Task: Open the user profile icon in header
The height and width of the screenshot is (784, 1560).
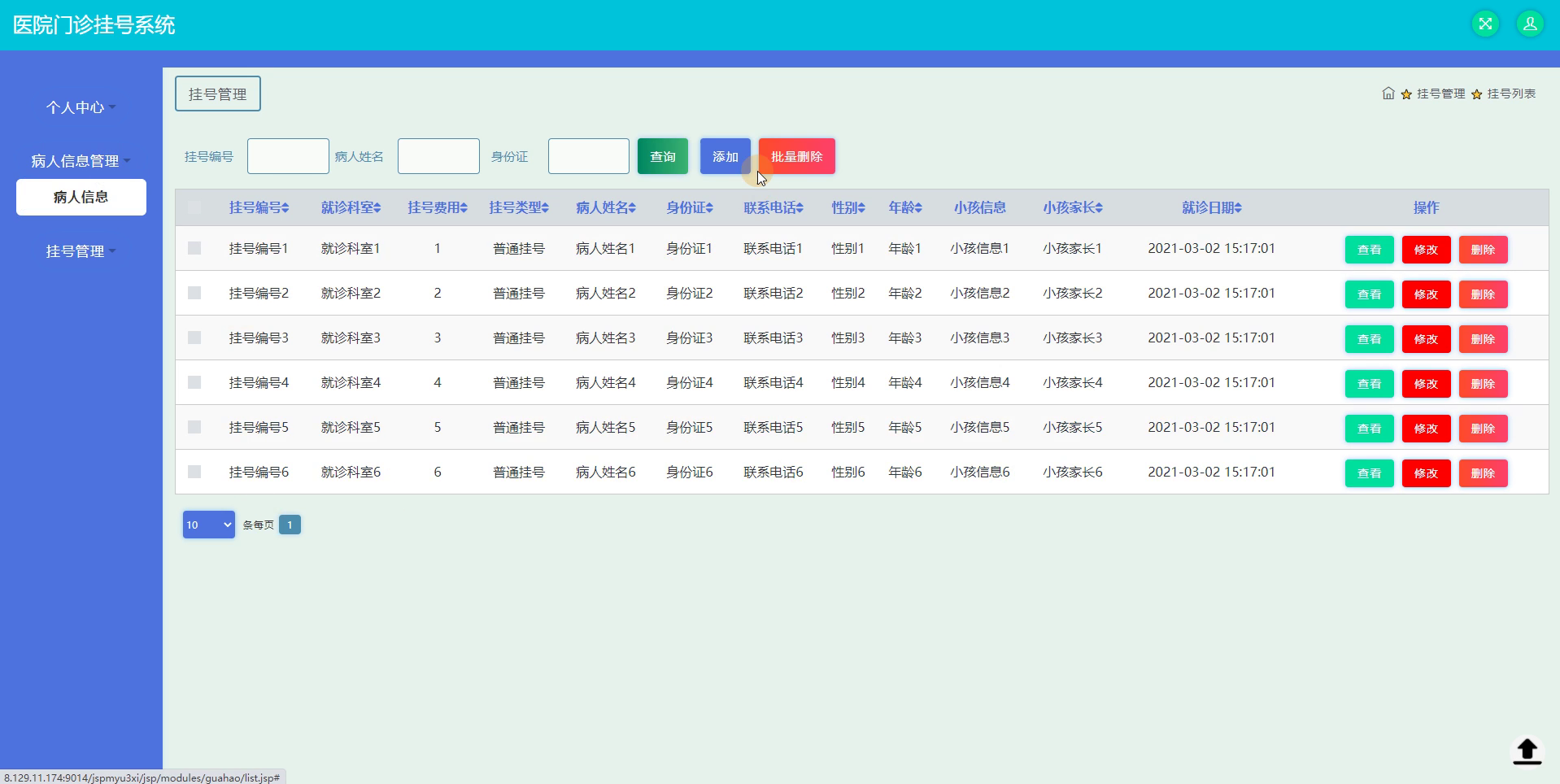Action: [1530, 24]
